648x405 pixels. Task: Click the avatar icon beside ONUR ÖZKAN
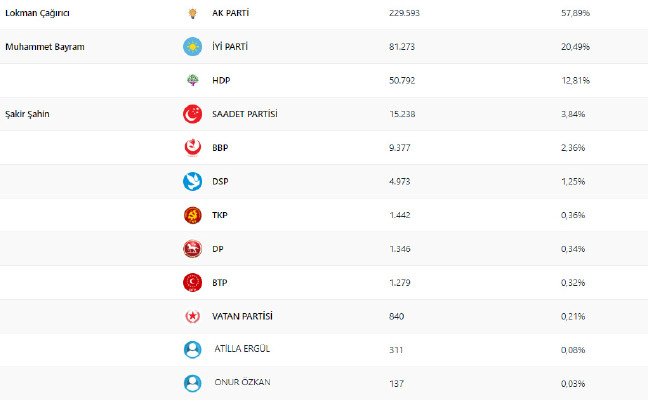pos(192,383)
